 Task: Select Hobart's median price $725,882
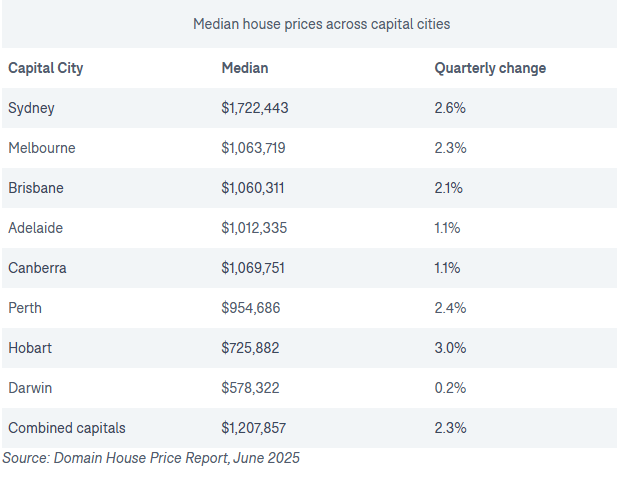click(250, 348)
